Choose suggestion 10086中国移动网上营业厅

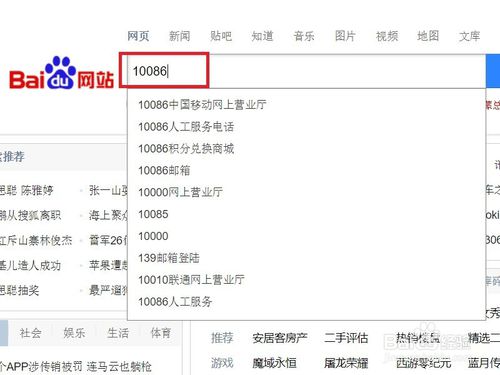click(x=202, y=105)
